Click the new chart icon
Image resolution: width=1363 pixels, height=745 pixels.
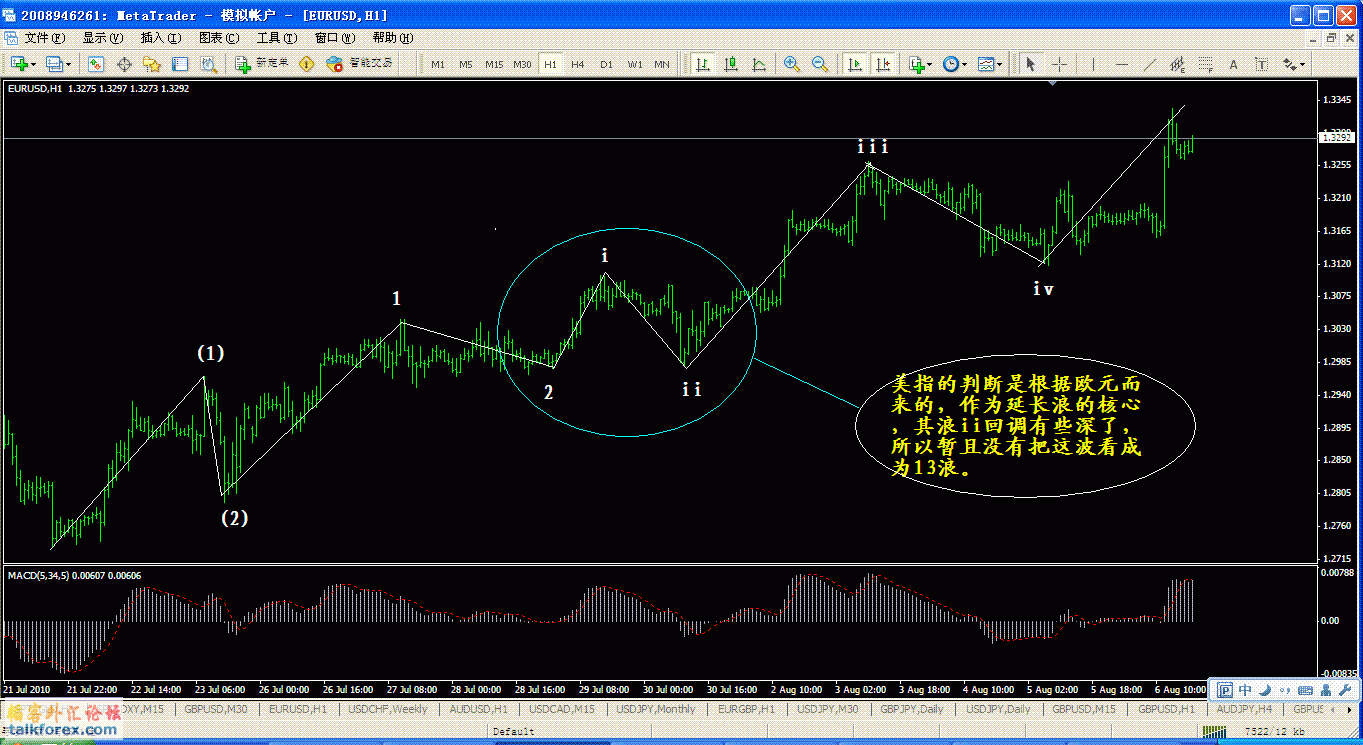[20, 64]
